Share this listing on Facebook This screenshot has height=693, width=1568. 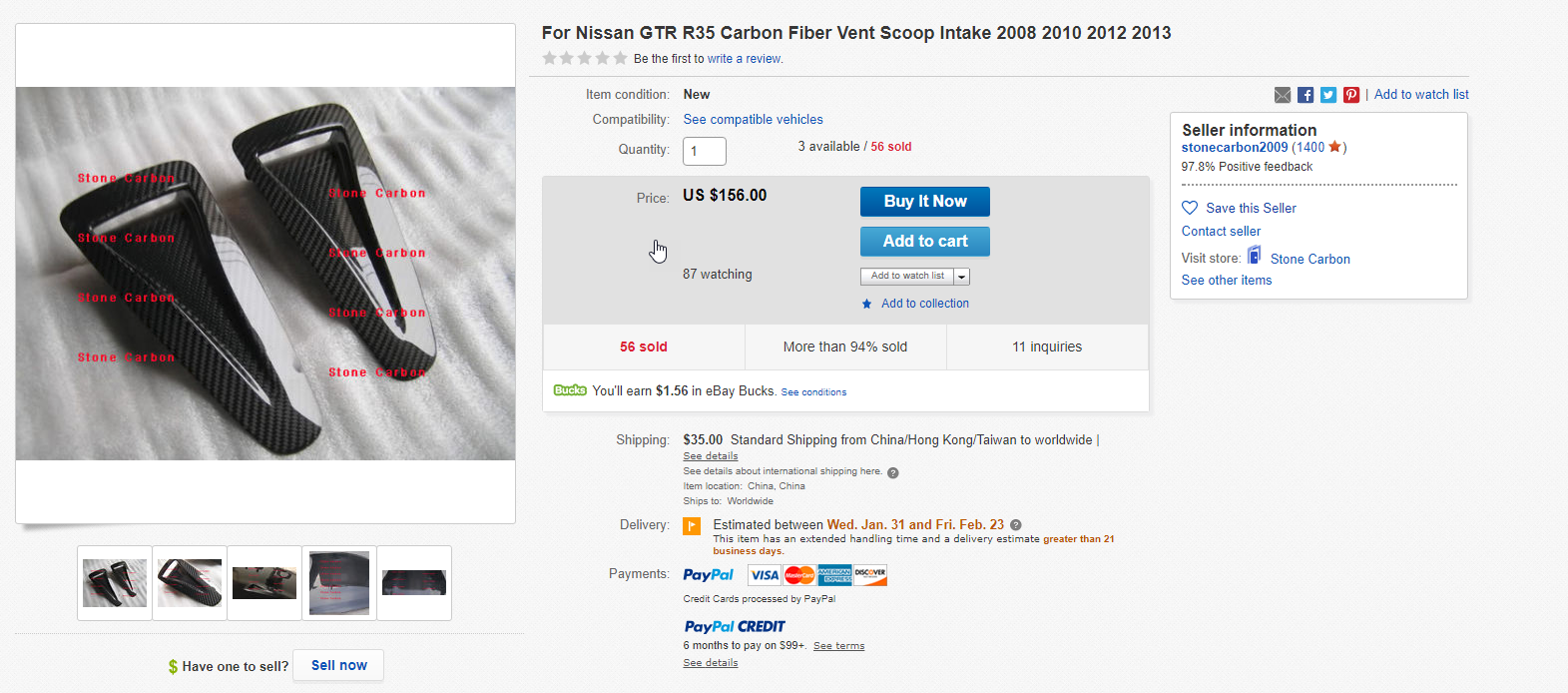click(1306, 95)
